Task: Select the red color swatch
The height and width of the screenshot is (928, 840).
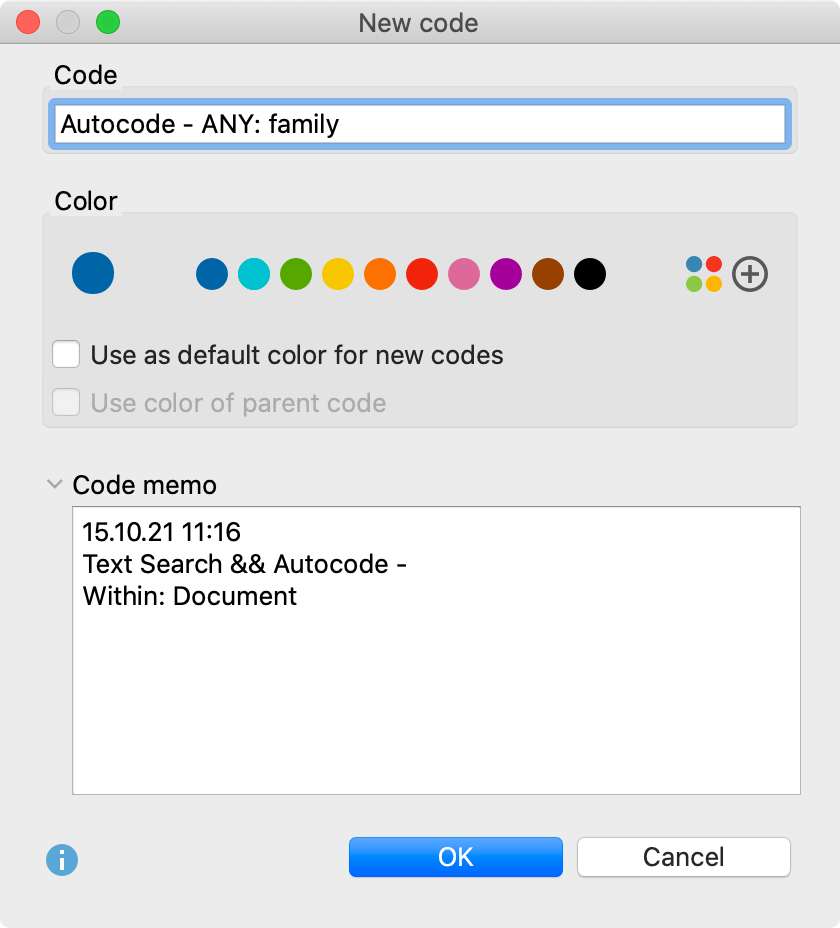Action: [422, 274]
